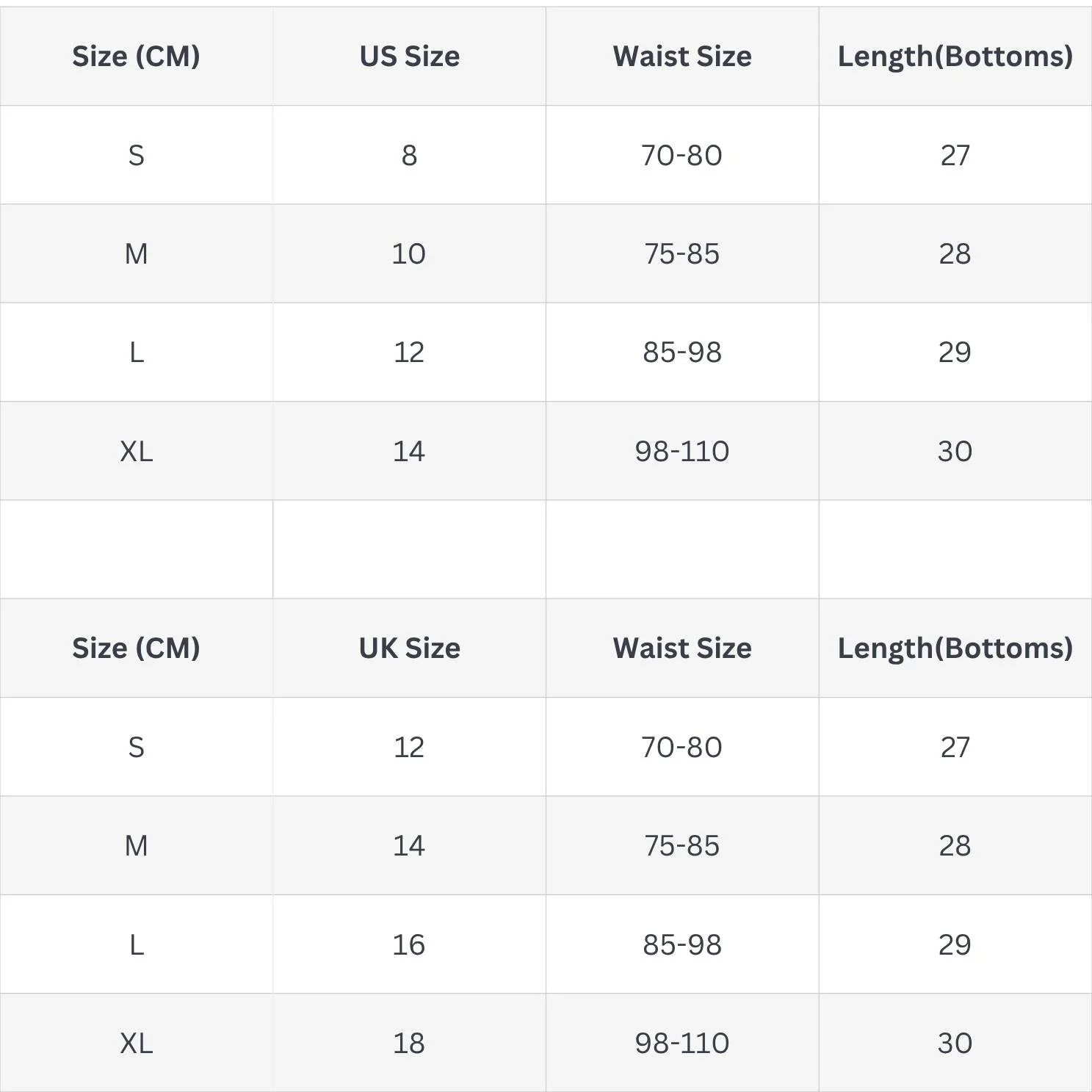Click the US size 8 cell
Image resolution: width=1092 pixels, height=1092 pixels.
409,155
